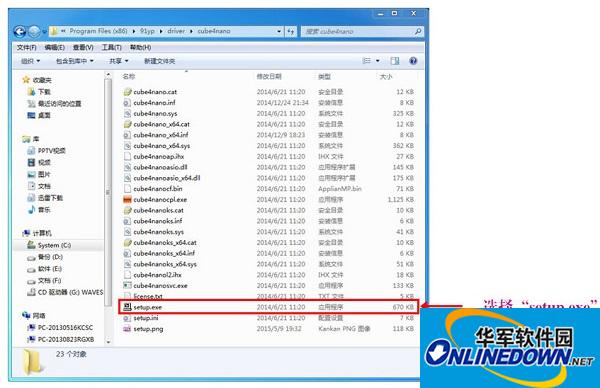Select file cube4nano.sys
The height and width of the screenshot is (388, 600).
pyautogui.click(x=155, y=113)
